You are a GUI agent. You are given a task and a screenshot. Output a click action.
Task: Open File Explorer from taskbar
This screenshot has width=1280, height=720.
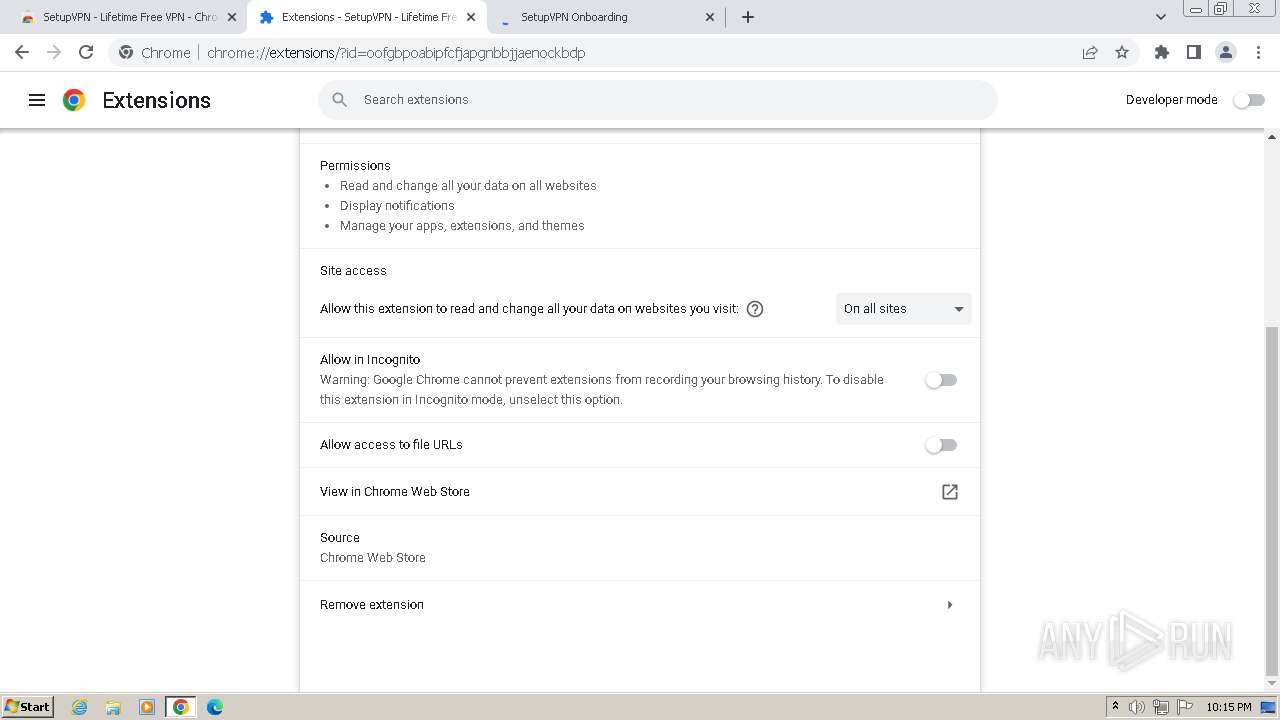(x=113, y=707)
